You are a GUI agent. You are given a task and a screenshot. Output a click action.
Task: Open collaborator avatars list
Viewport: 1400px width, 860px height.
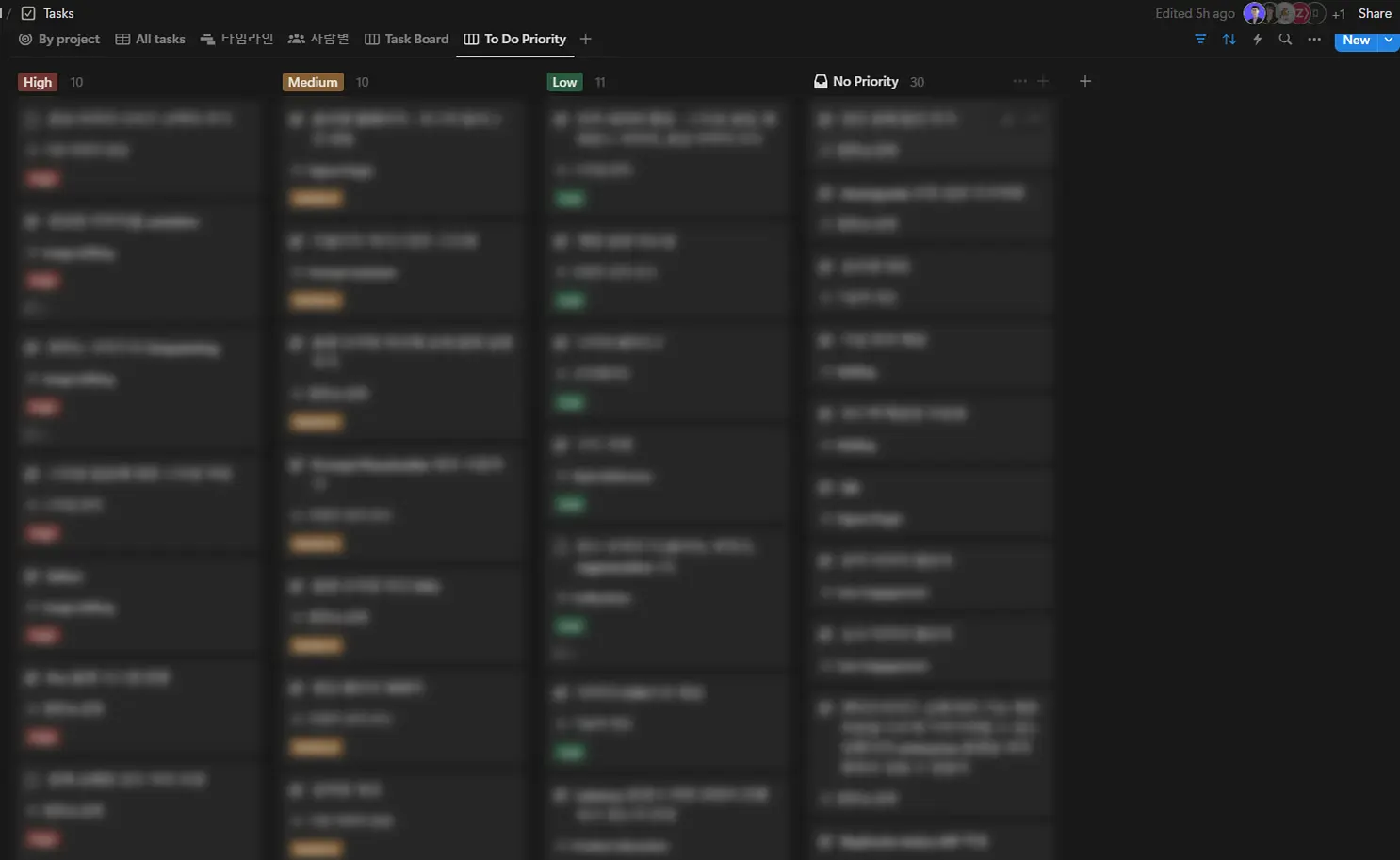pos(1284,13)
